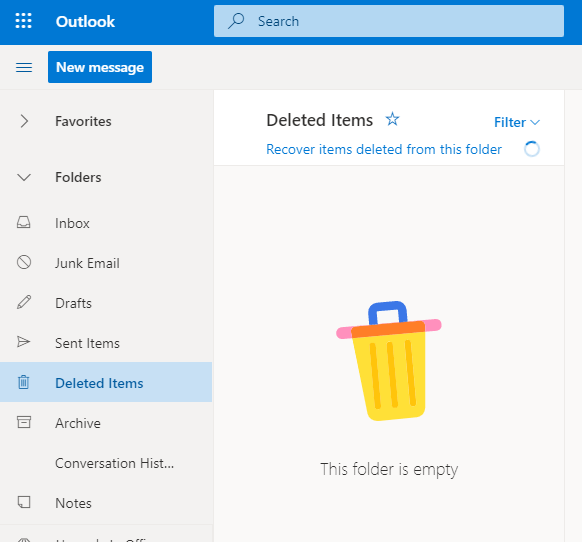The height and width of the screenshot is (542, 582).
Task: Collapse the Folders section chevron
Action: coord(24,177)
